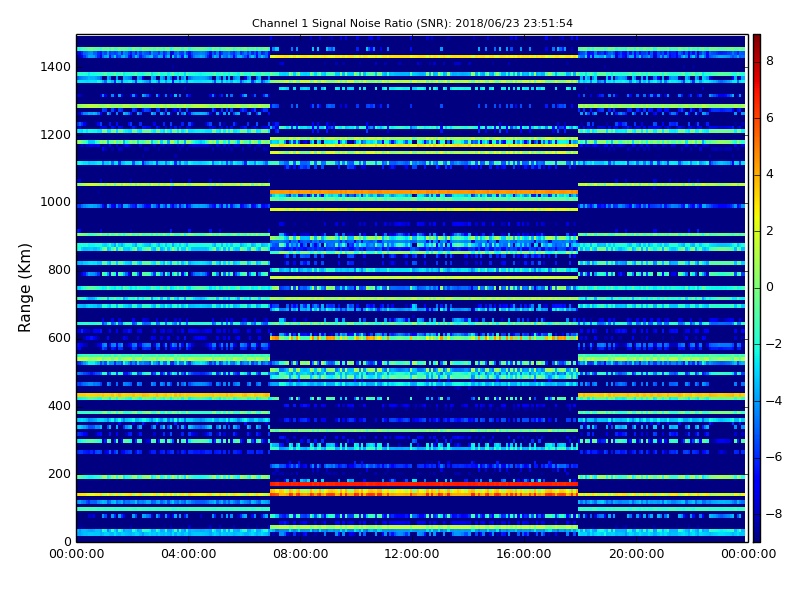The image size is (800, 600).
Task: Click the colorbar label −8
Action: [x=774, y=514]
